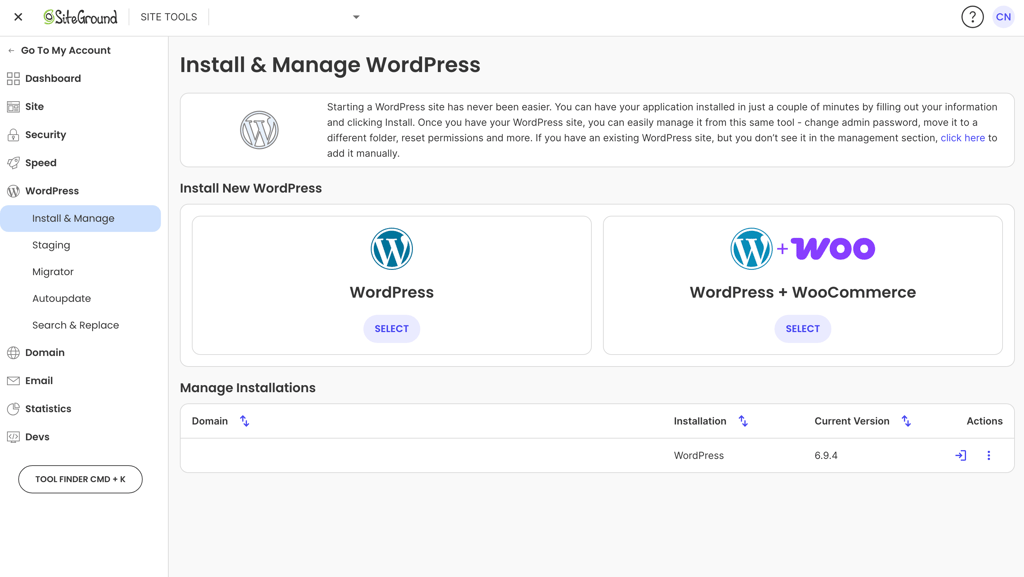Open the site selector dropdown arrow

pyautogui.click(x=356, y=17)
